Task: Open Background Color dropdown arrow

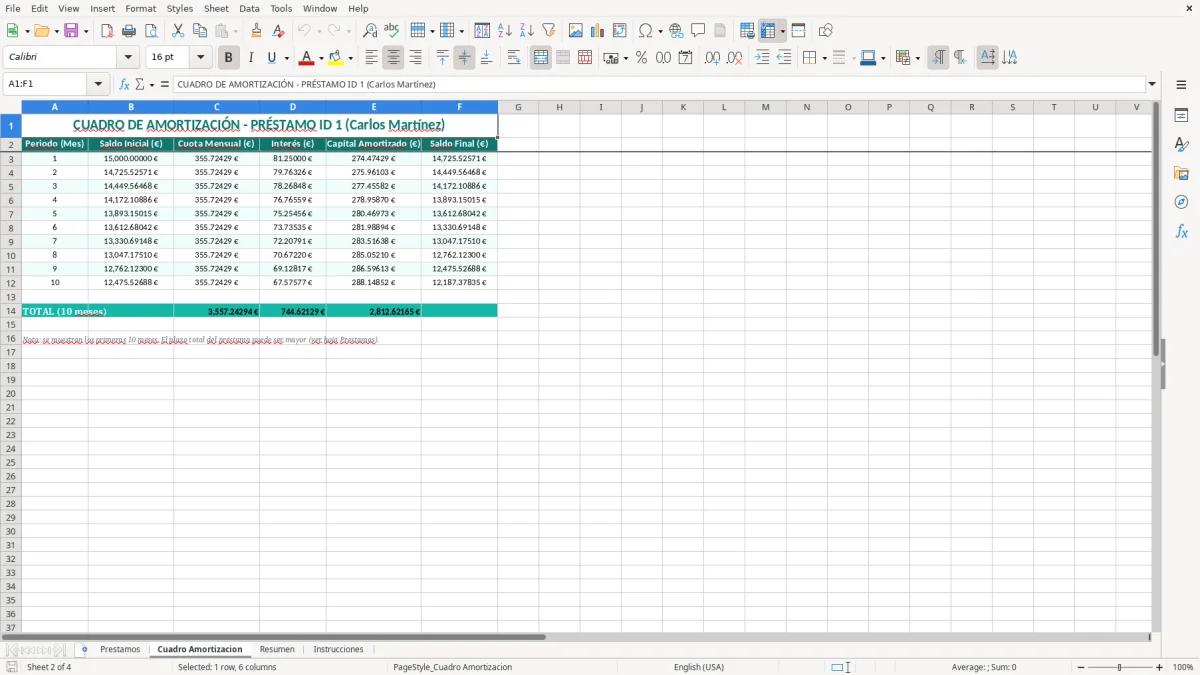Action: (350, 58)
